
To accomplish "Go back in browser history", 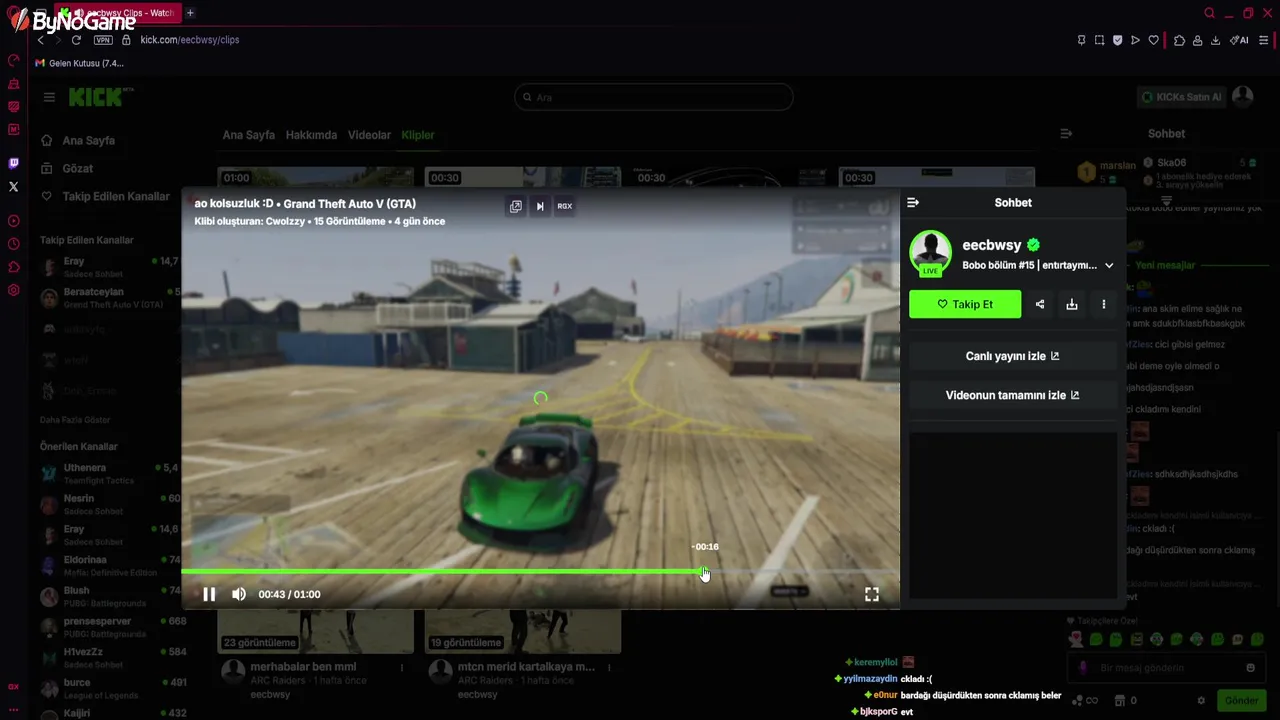I will point(40,40).
